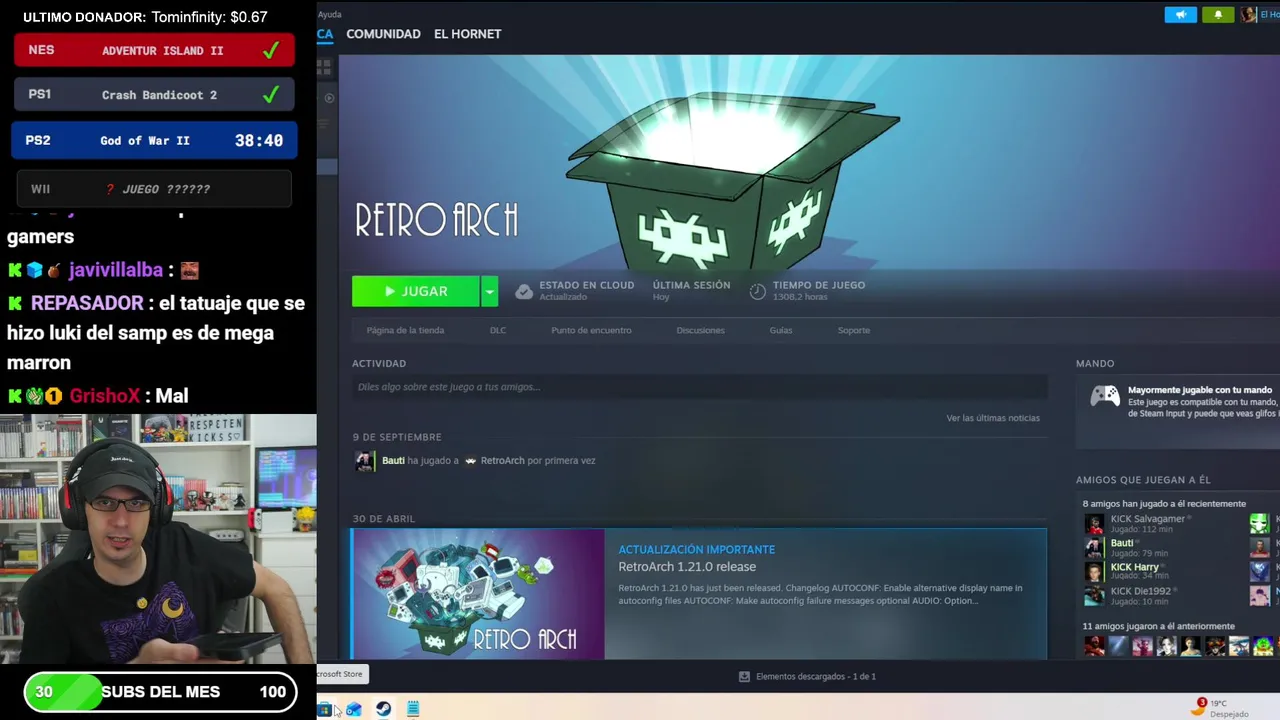
Task: Open the Outlook mail taskbar icon
Action: coord(354,709)
